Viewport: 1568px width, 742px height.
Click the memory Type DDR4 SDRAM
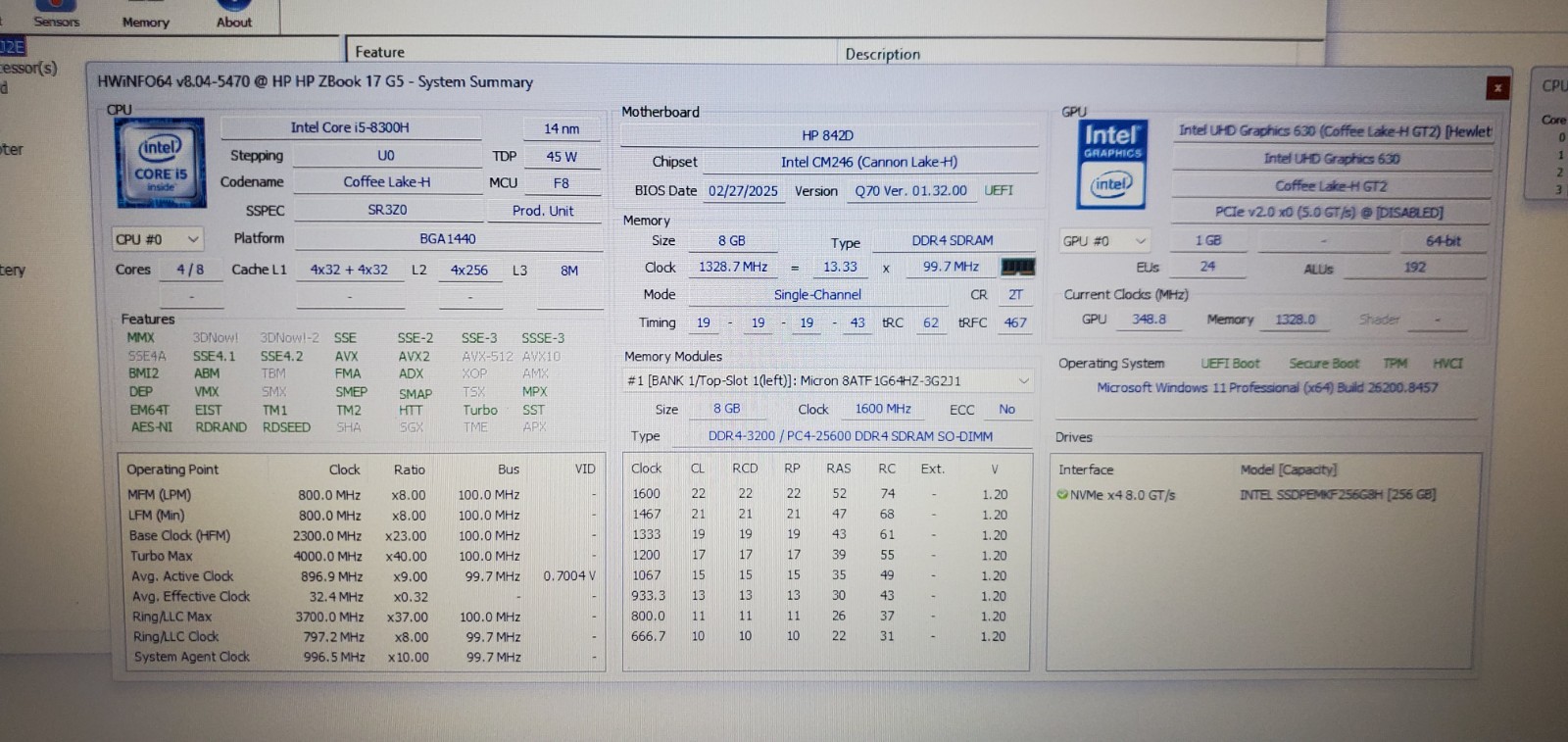coord(953,240)
